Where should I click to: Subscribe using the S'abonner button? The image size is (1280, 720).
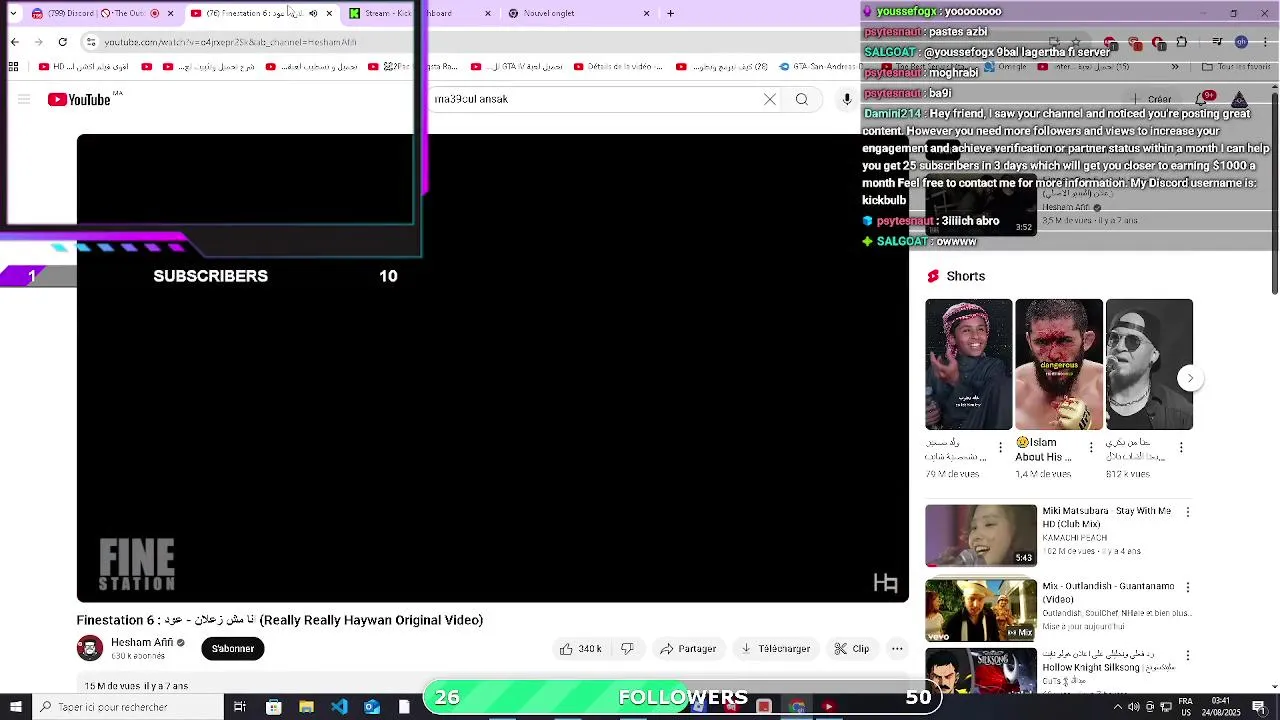click(x=233, y=649)
